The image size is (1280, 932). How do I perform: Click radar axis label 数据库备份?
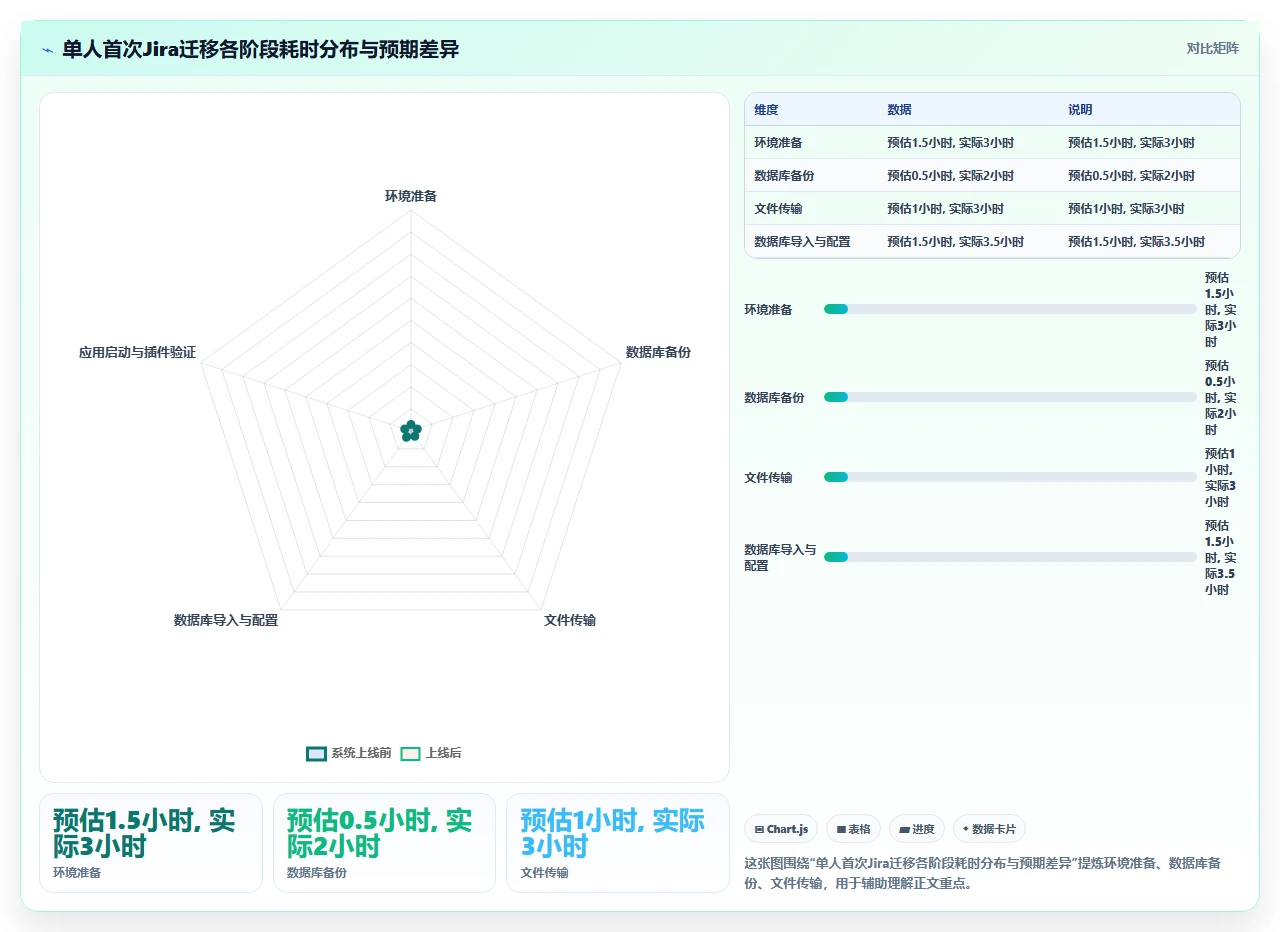(658, 352)
